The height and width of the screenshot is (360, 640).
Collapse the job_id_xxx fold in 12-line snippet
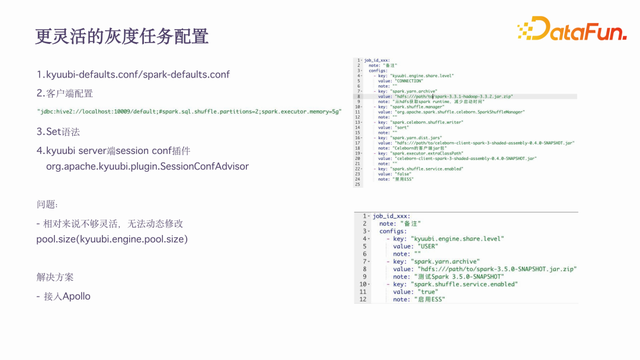click(369, 216)
